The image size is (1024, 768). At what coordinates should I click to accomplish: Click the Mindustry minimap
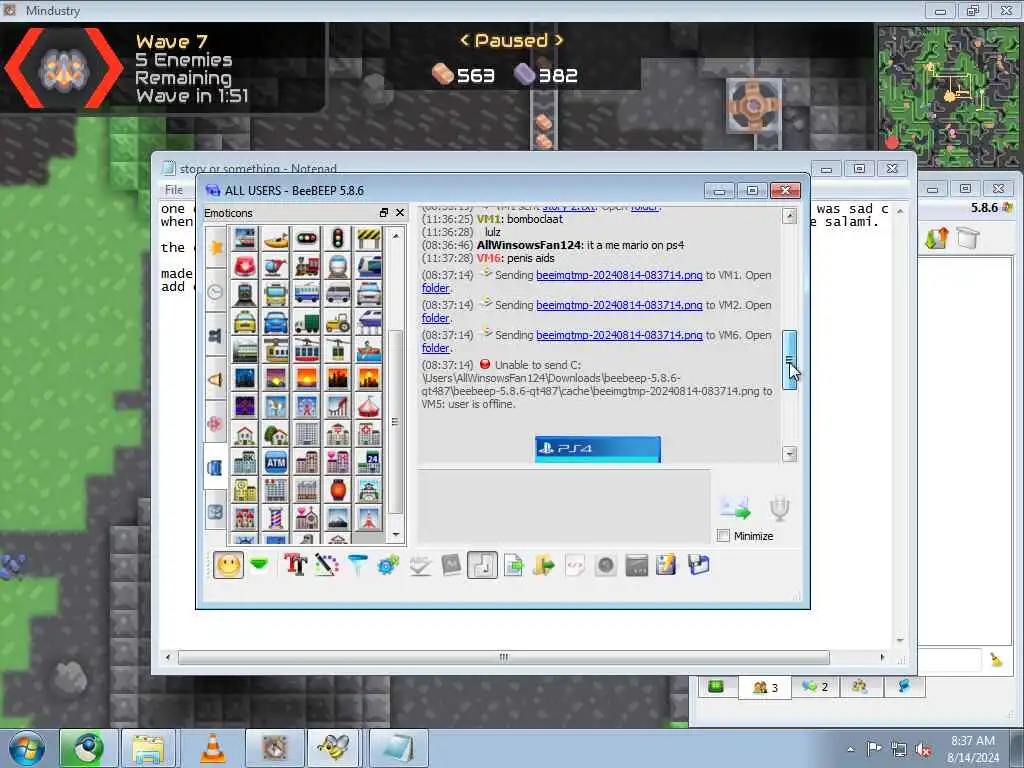[949, 97]
